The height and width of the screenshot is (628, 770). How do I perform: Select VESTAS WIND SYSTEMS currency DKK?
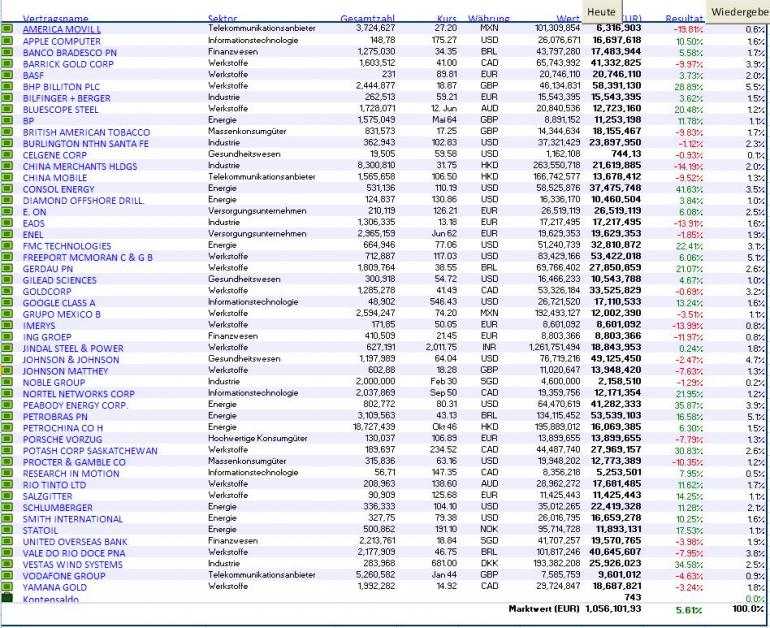pyautogui.click(x=489, y=563)
